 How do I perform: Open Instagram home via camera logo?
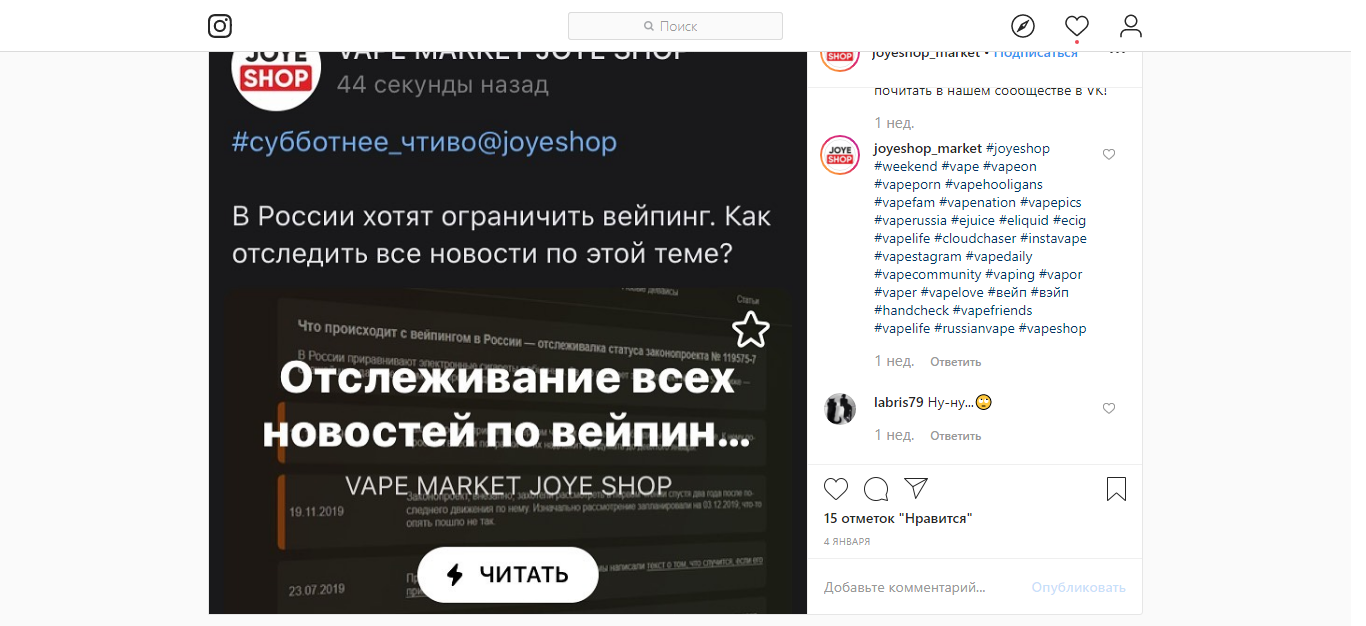pyautogui.click(x=220, y=26)
